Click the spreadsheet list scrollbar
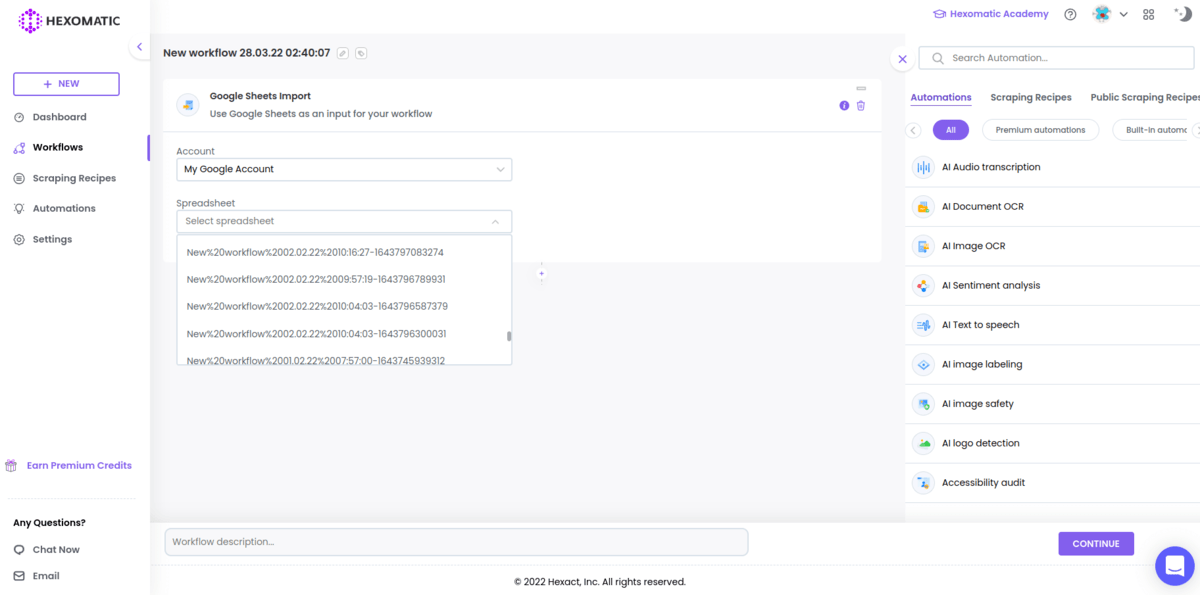The image size is (1200, 595). coord(509,337)
